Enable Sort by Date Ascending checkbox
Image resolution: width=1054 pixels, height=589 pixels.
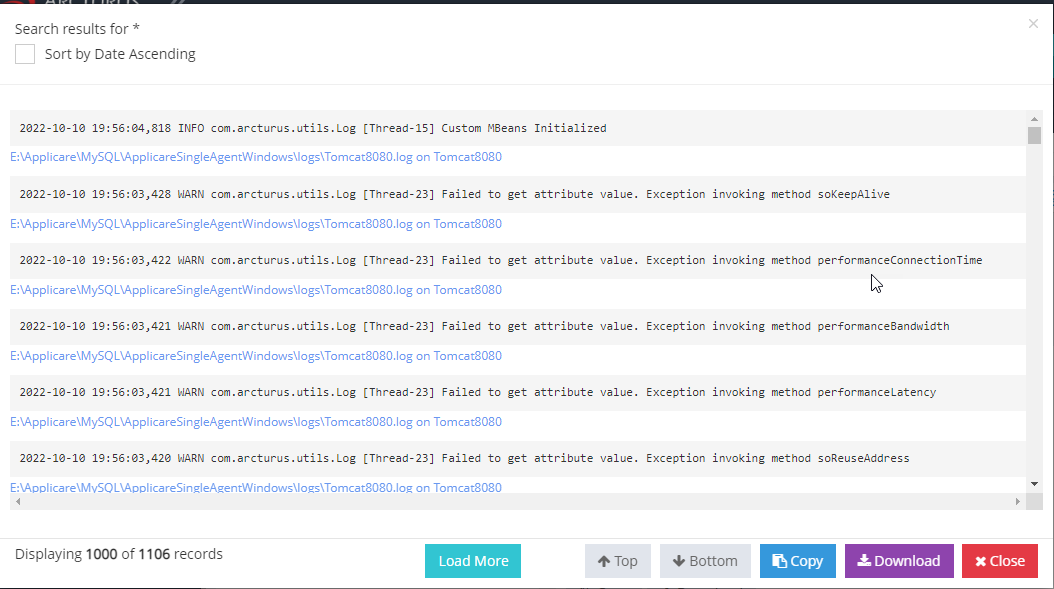(25, 54)
